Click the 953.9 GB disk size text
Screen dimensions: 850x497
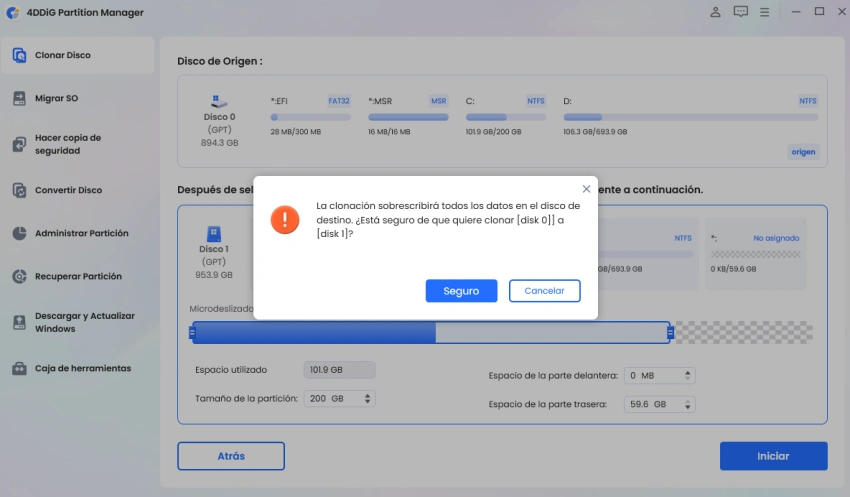[x=214, y=275]
